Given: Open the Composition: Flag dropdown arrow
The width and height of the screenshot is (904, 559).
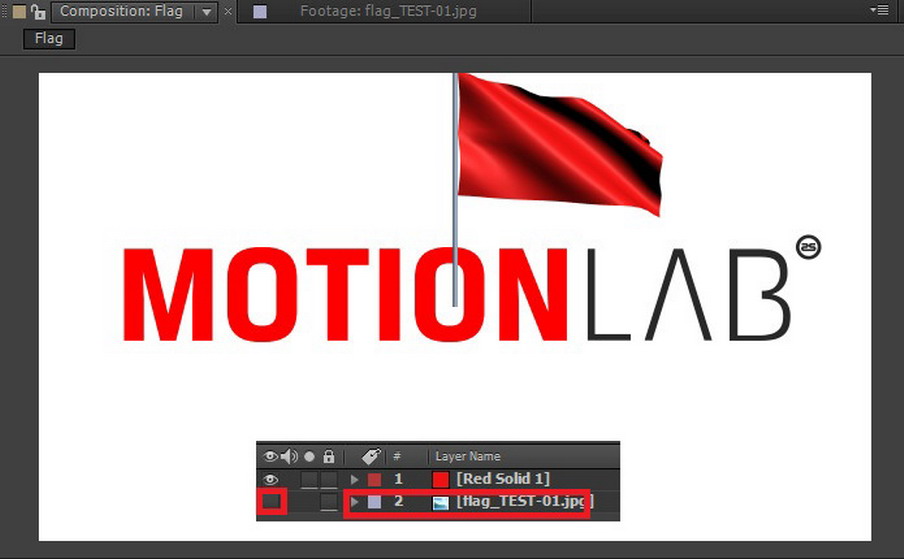Looking at the screenshot, I should click(206, 12).
